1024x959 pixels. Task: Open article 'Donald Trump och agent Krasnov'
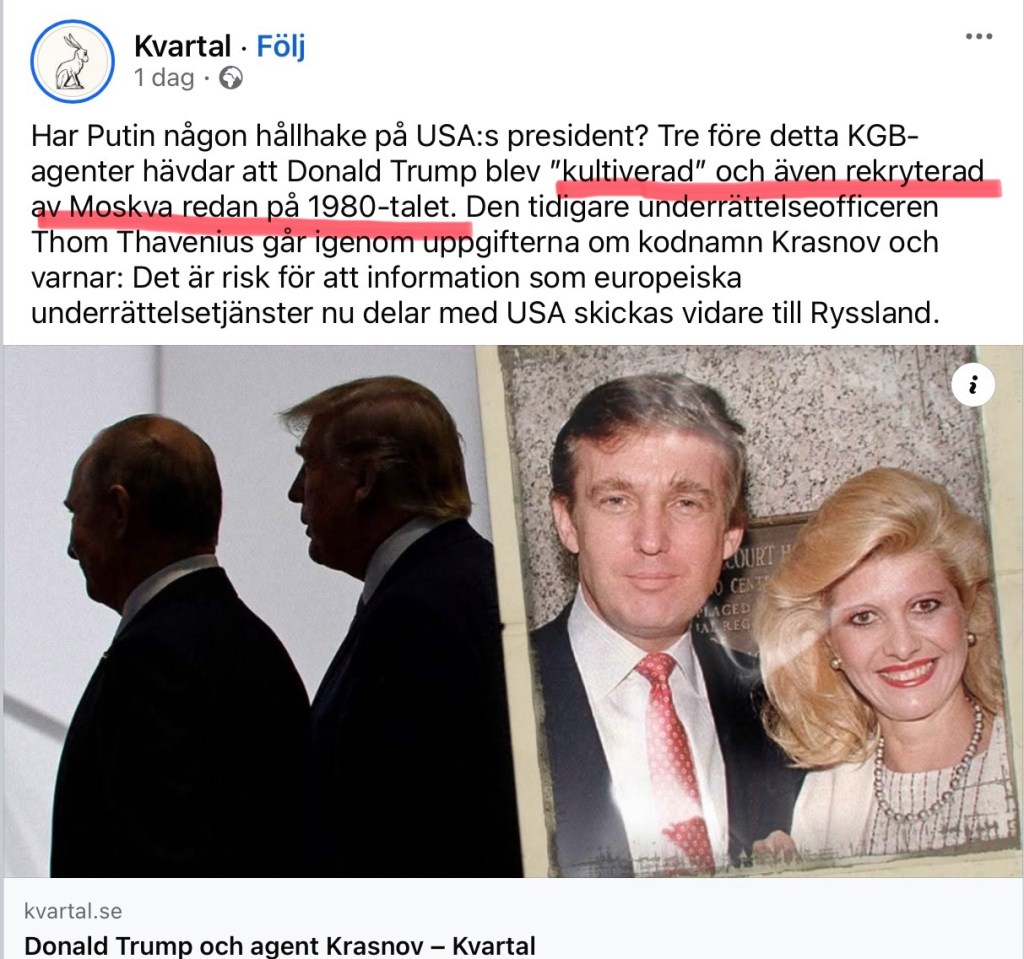click(280, 946)
